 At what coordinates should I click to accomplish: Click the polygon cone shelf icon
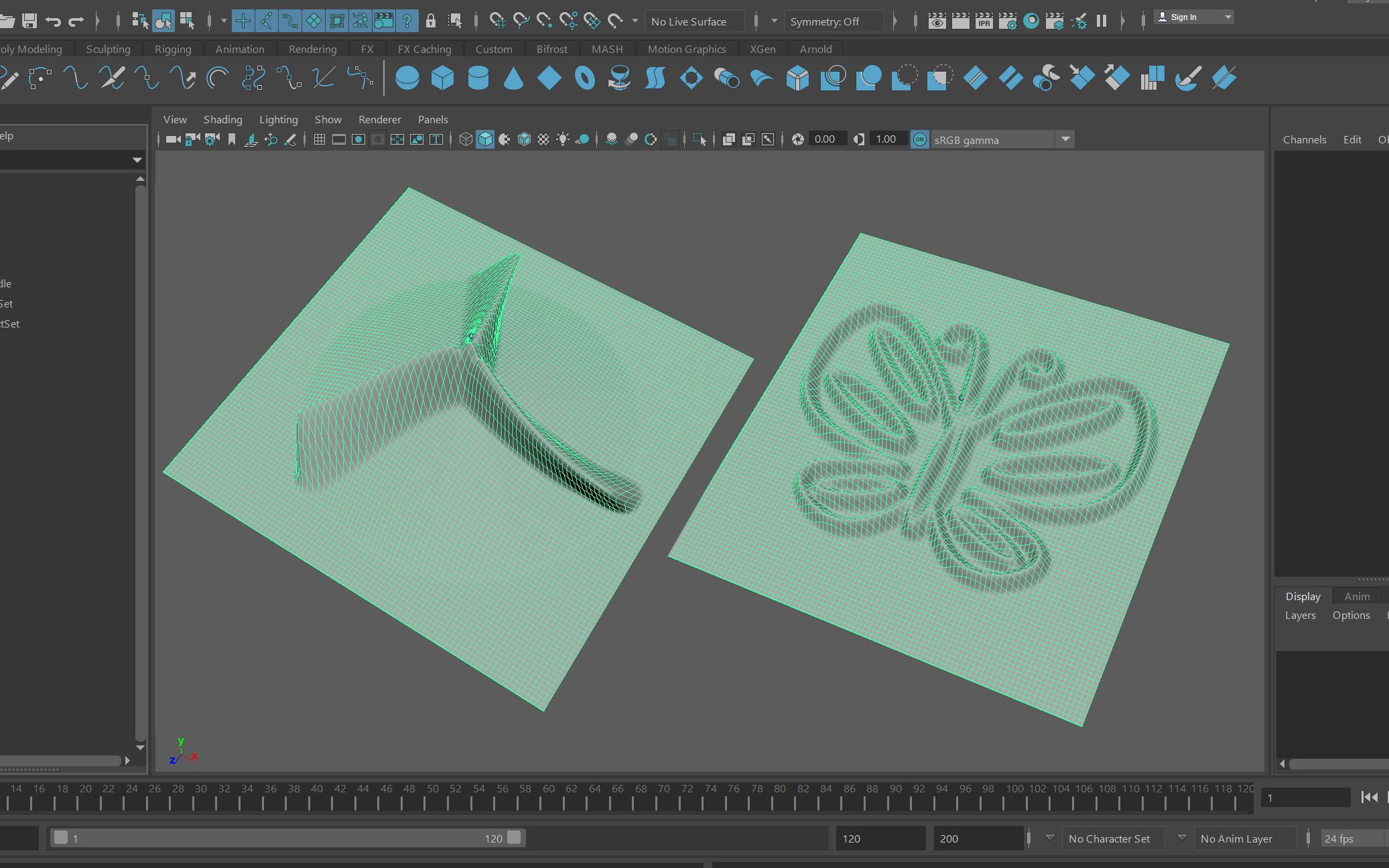pos(513,78)
